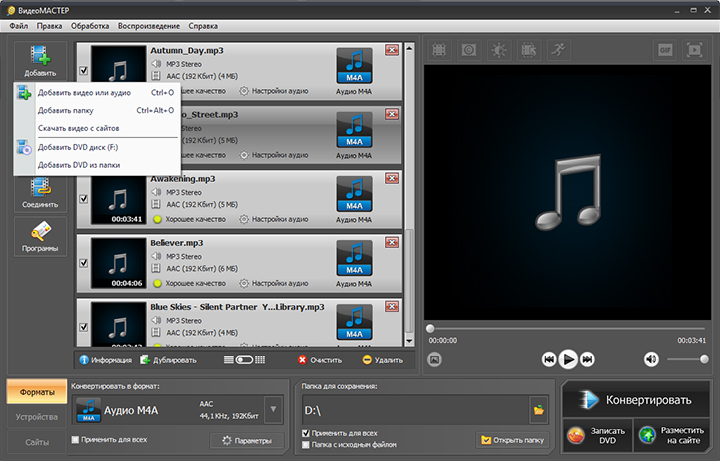Image resolution: width=720 pixels, height=461 pixels.
Task: Click Разместить на сайте
Action: (672, 435)
